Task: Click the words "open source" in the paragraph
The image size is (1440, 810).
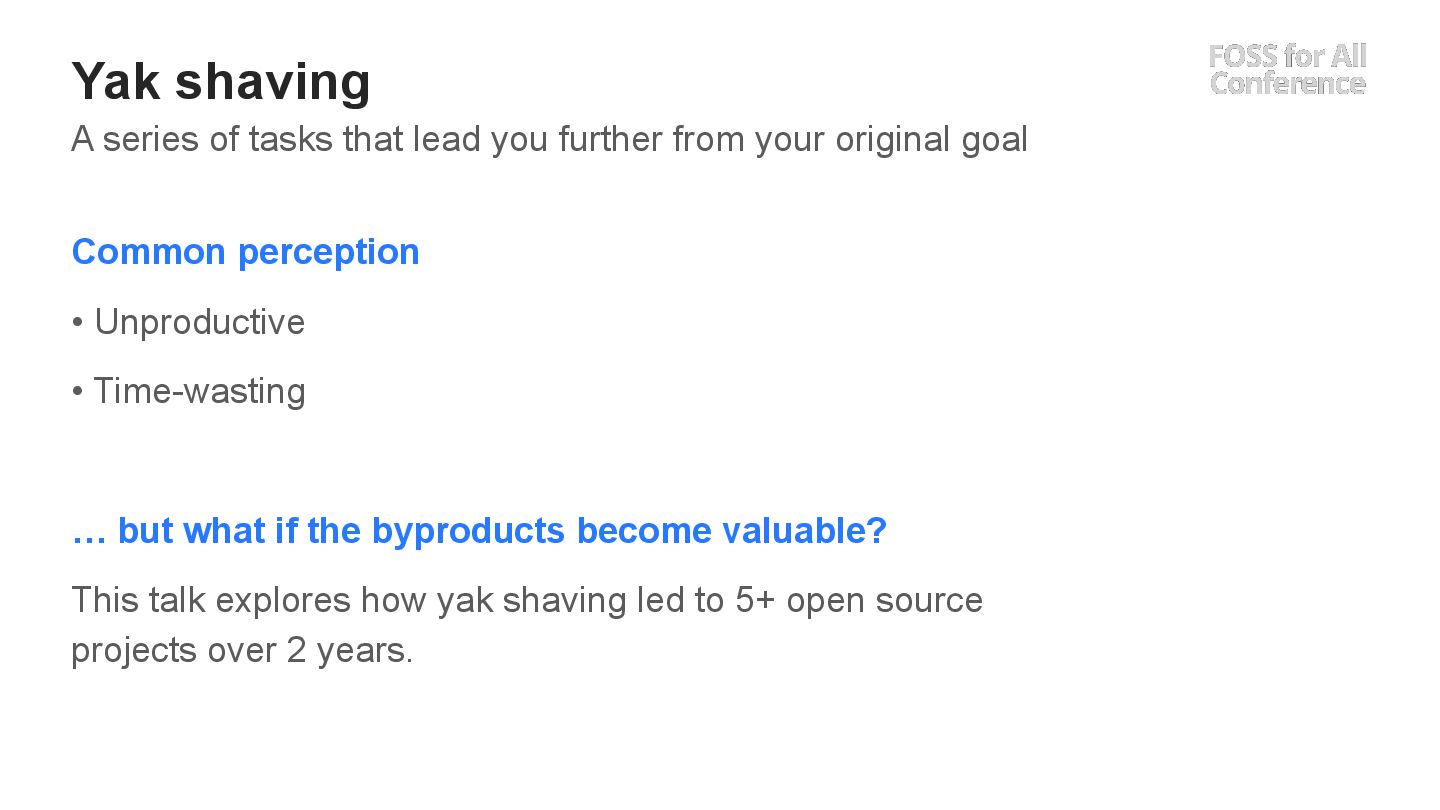Action: coord(885,602)
